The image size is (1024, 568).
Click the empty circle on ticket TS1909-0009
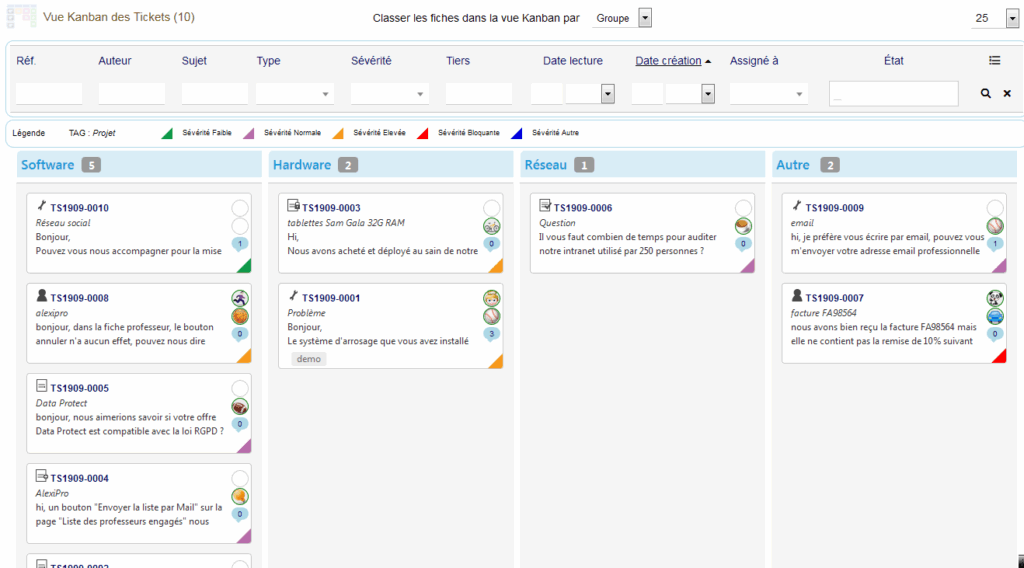click(995, 208)
